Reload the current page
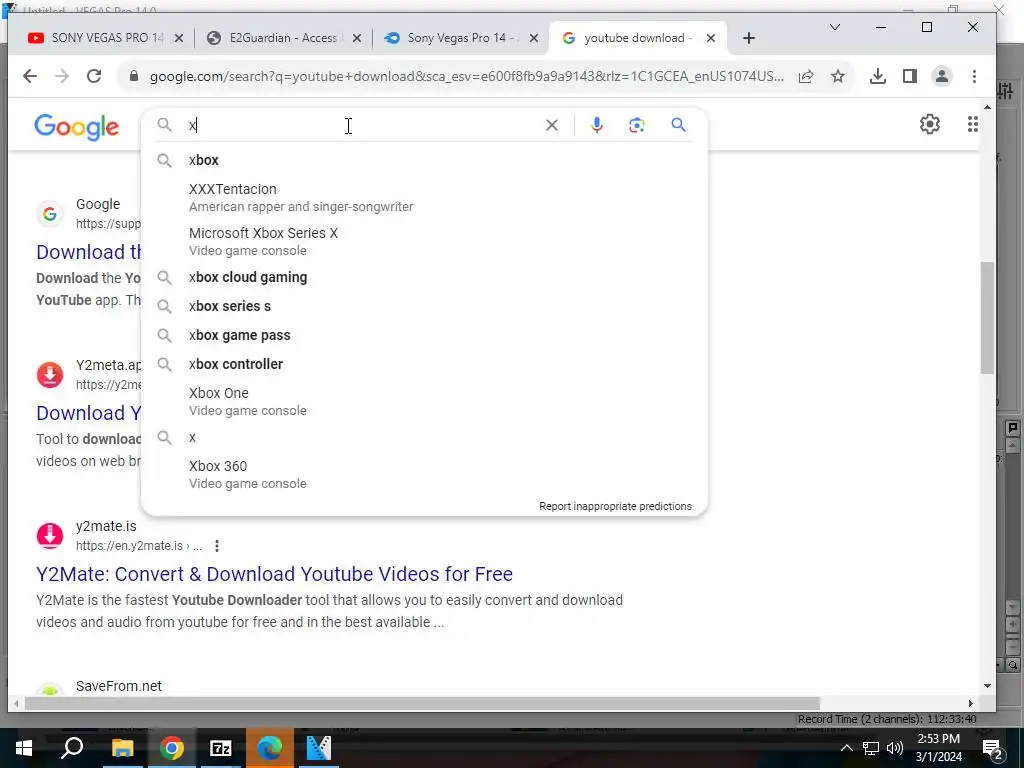Screen dimensions: 1024x768 (94, 76)
